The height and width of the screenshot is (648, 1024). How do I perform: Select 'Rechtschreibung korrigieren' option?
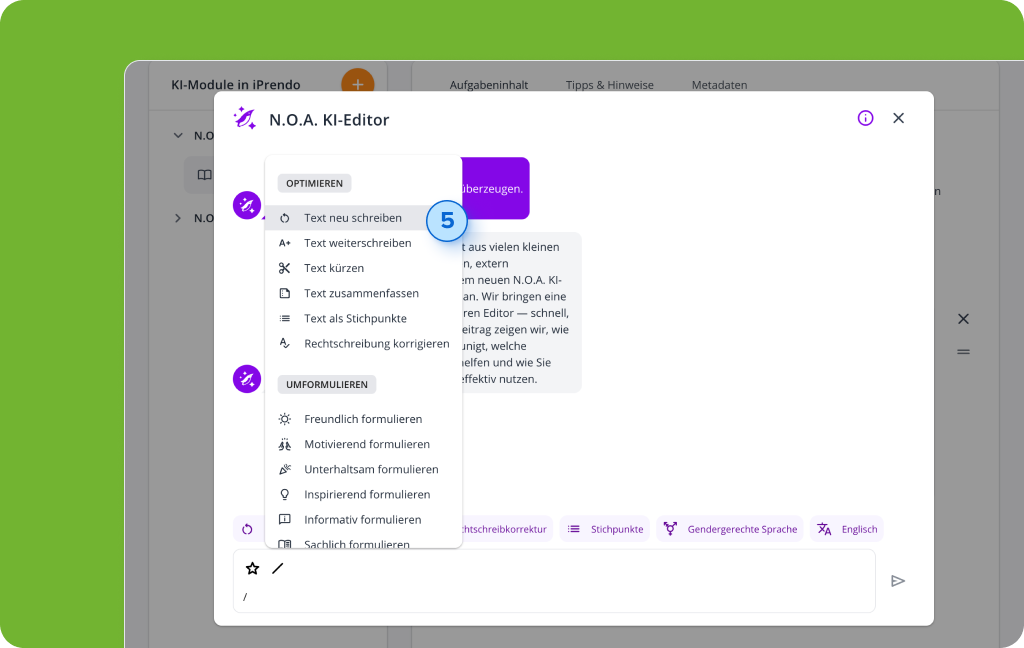[x=376, y=344]
